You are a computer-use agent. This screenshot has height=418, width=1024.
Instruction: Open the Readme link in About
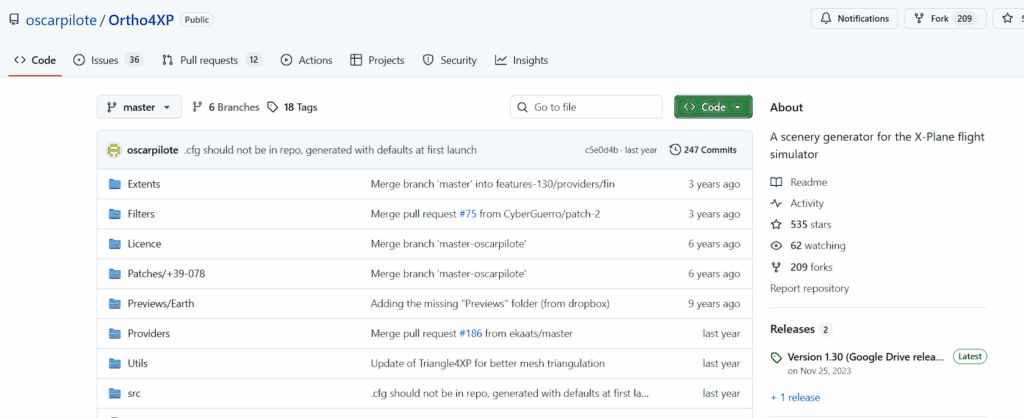click(x=799, y=182)
